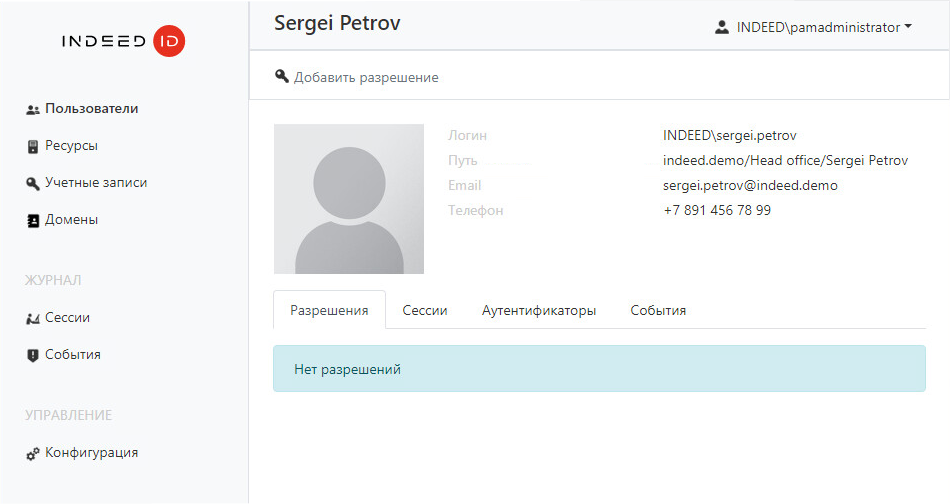Open Конфигурация page link
Screen dimensions: 950x504
91,453
